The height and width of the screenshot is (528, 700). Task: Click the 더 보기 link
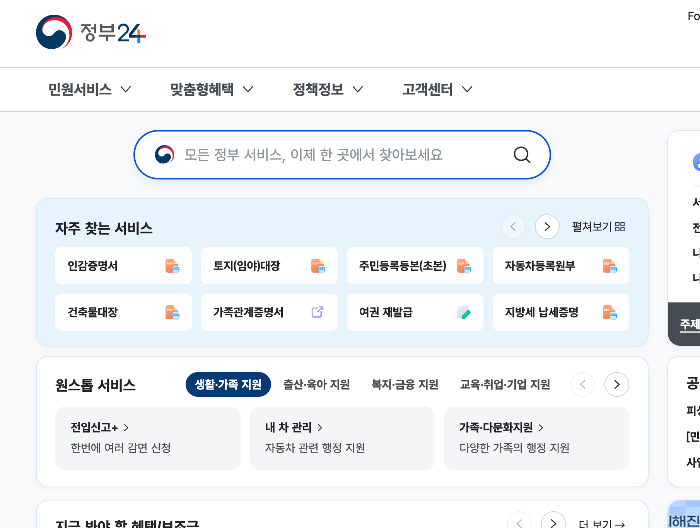(x=602, y=524)
